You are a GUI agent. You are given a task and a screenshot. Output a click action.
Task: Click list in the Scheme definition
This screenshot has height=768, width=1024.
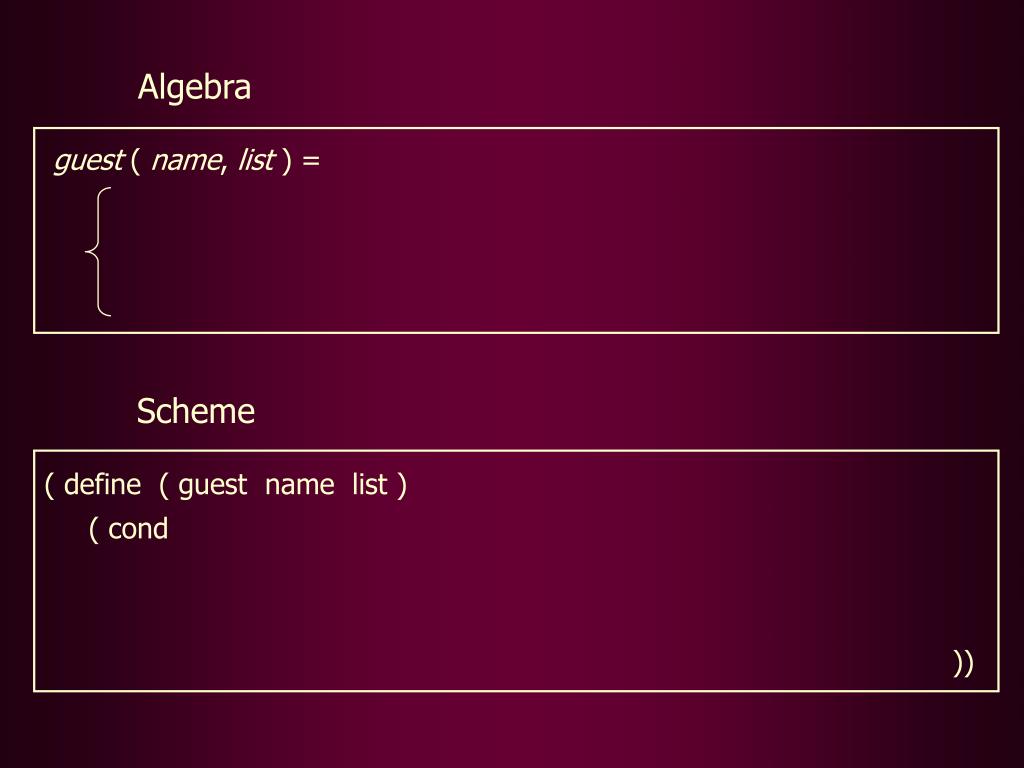370,485
